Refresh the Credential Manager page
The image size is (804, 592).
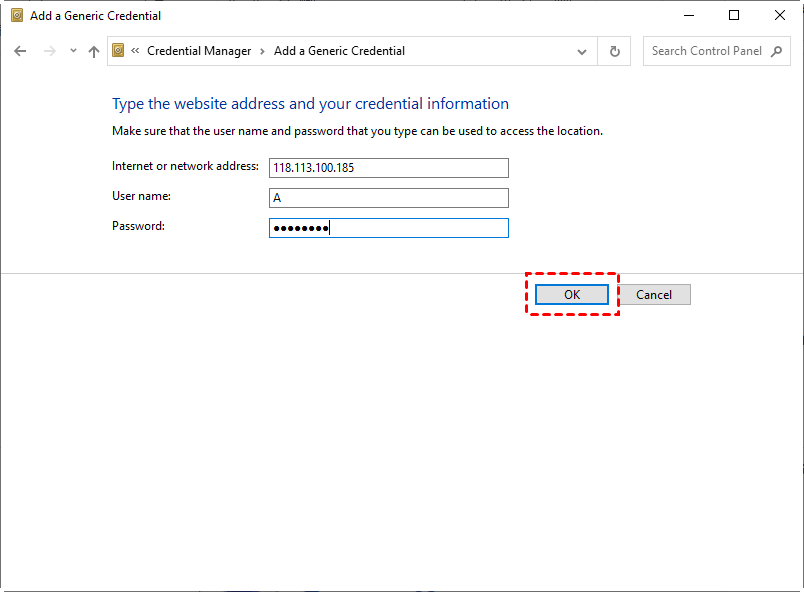coord(614,51)
